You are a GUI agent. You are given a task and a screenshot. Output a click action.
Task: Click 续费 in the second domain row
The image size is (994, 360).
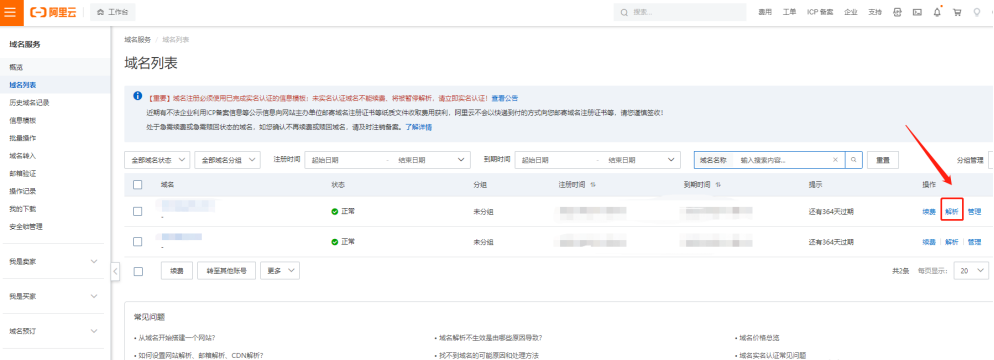pyautogui.click(x=929, y=242)
